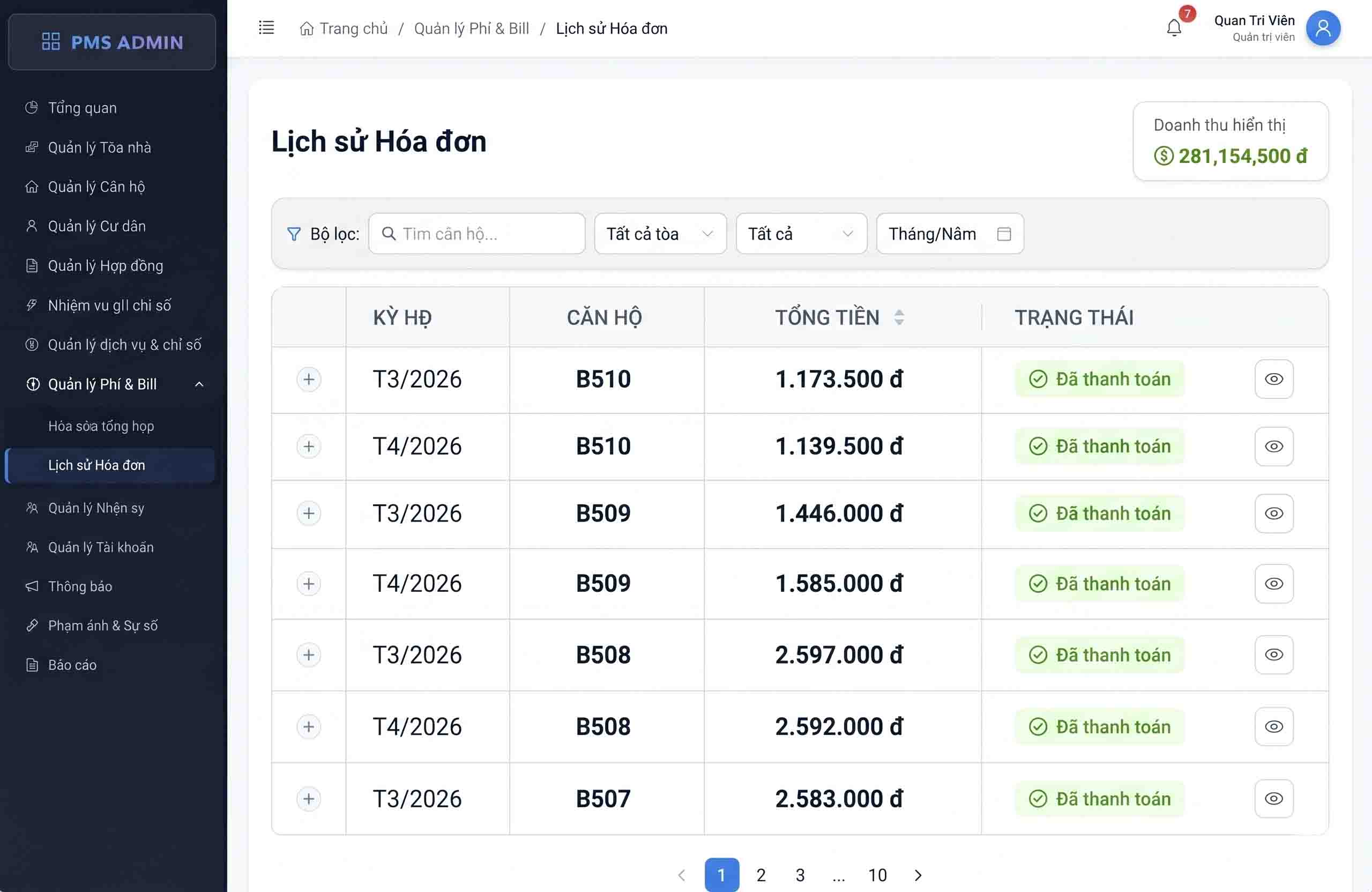Collapse the Quản lý Phí & Bill submenu chevron

tap(199, 384)
